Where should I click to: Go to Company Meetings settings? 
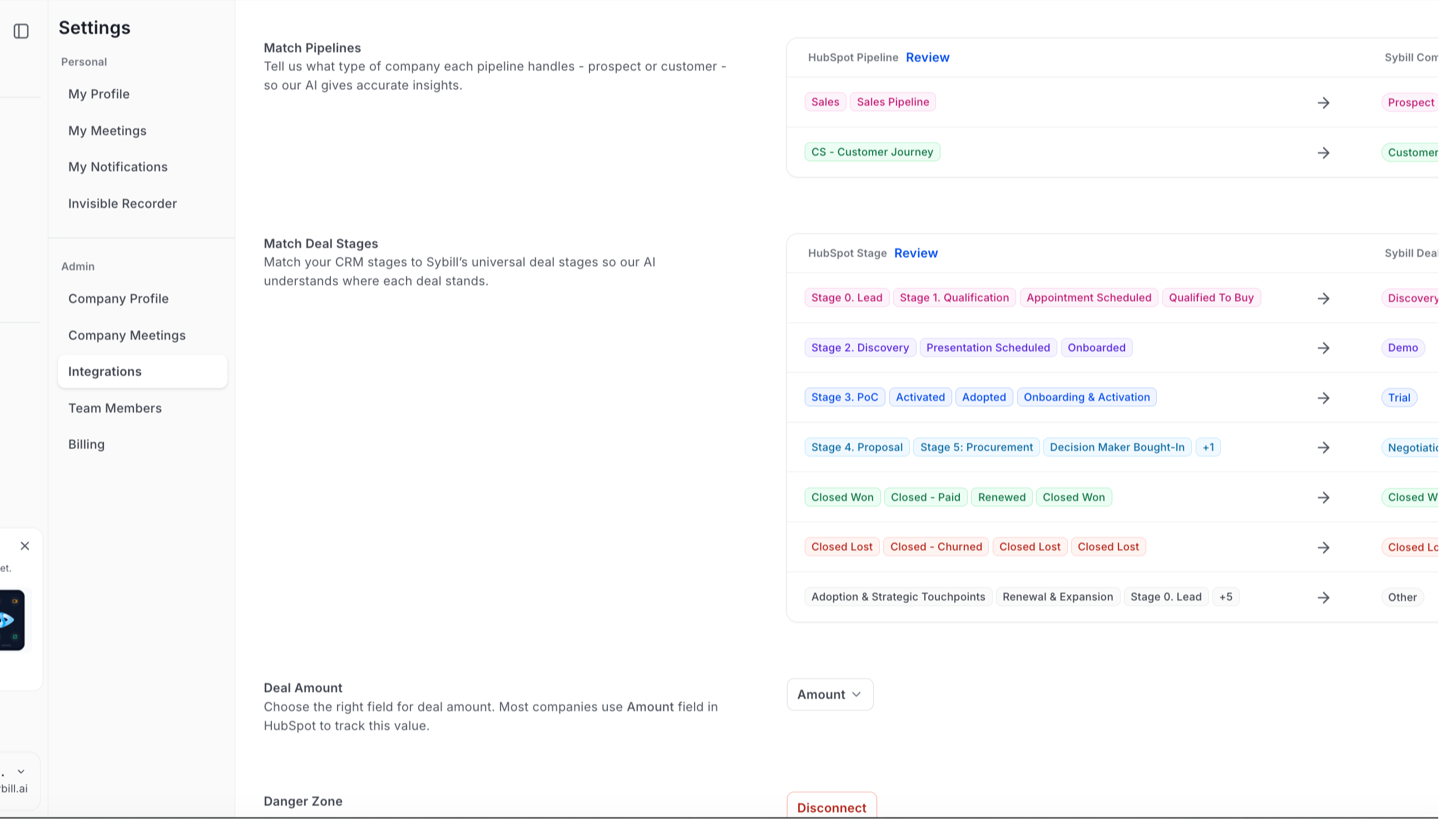127,335
